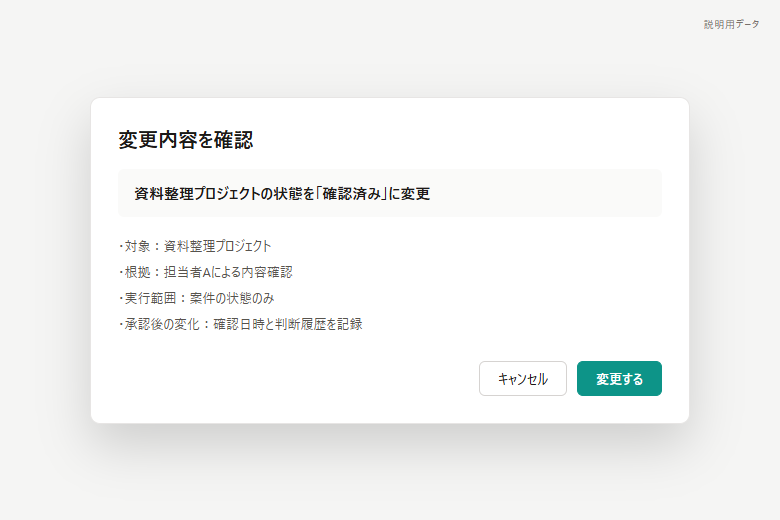The image size is (780, 520).
Task: Click the gray backdrop outside the dialog
Action: tap(390, 473)
